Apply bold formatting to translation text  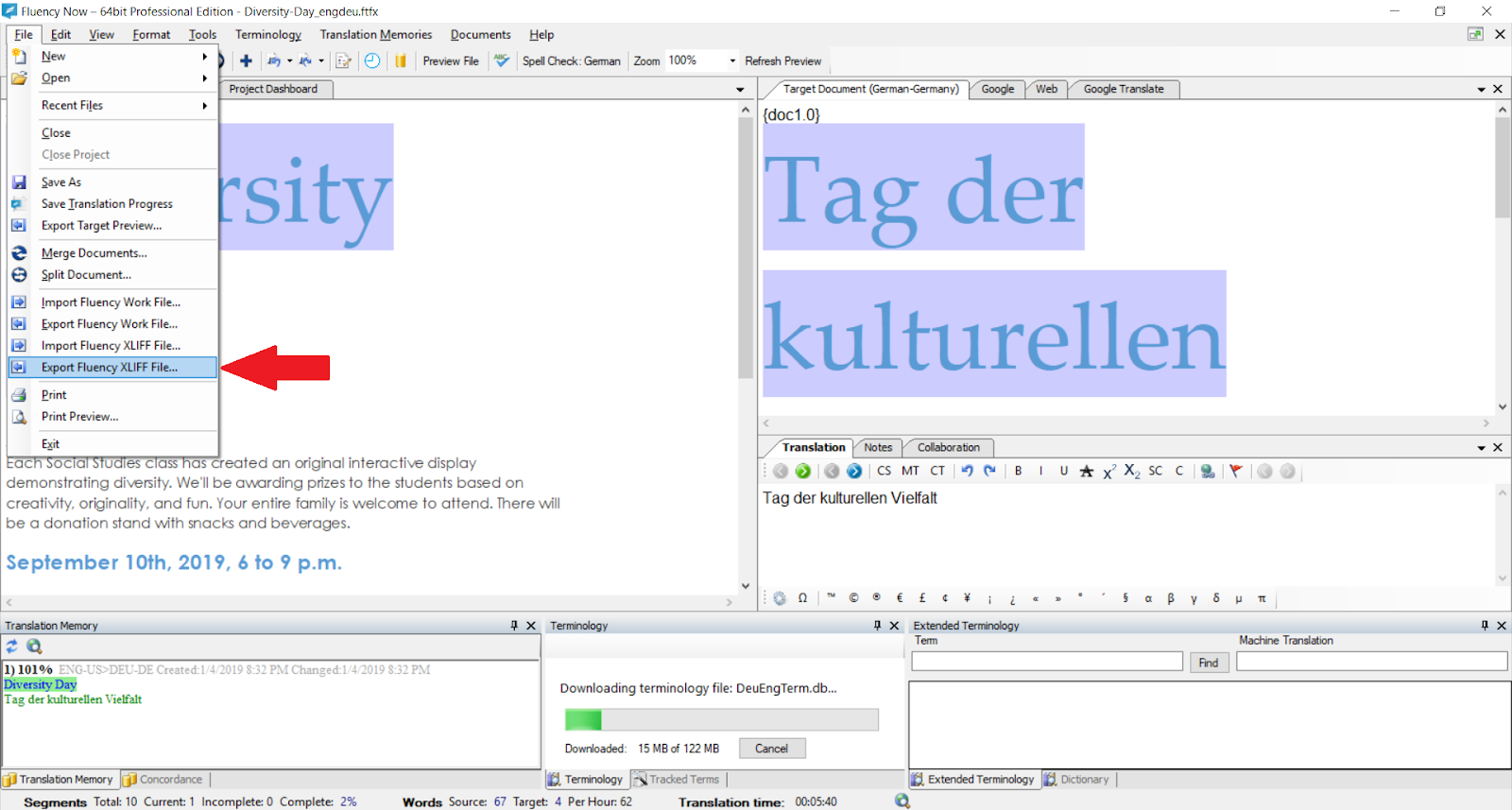click(x=1018, y=471)
